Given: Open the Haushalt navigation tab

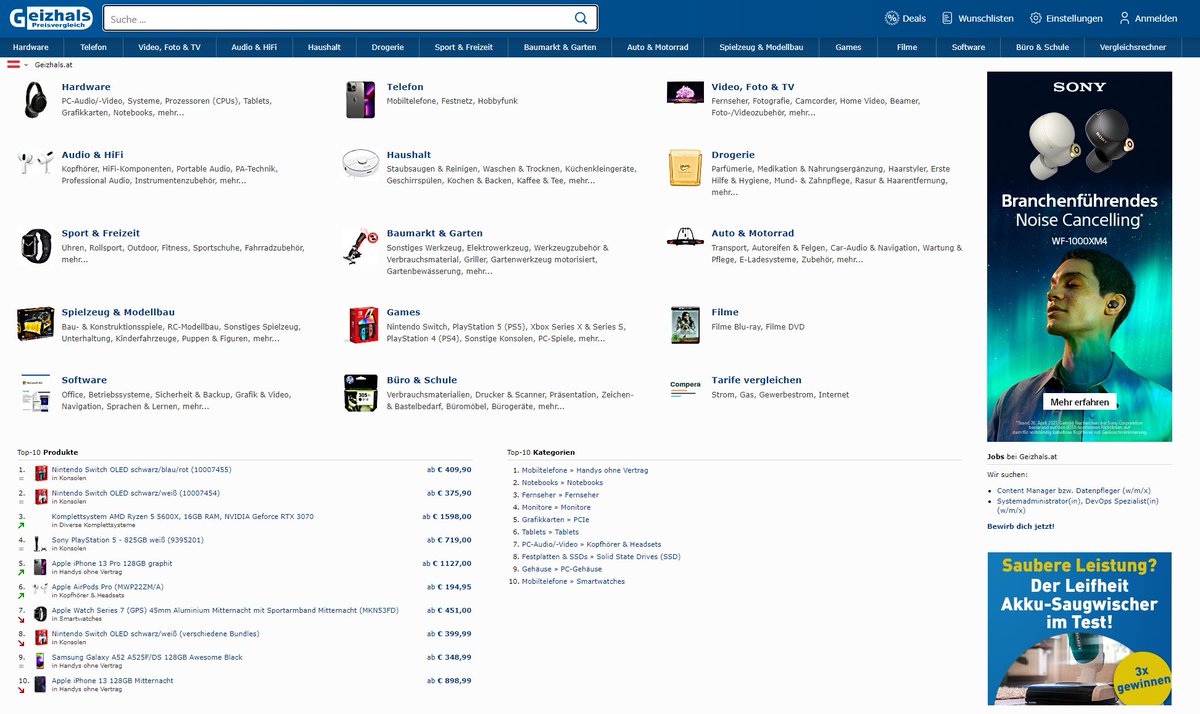Looking at the screenshot, I should coord(324,47).
